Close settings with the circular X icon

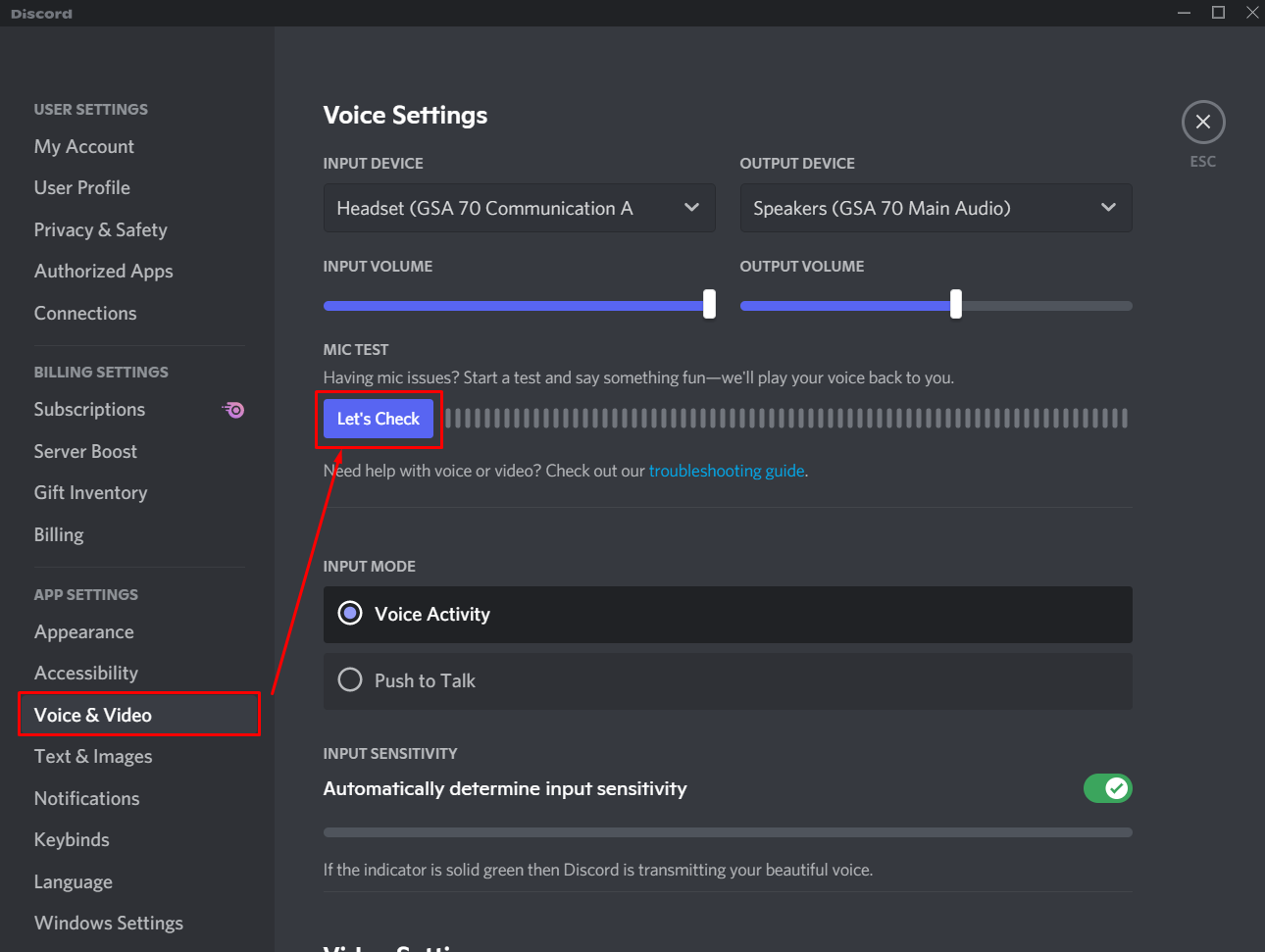coord(1203,123)
